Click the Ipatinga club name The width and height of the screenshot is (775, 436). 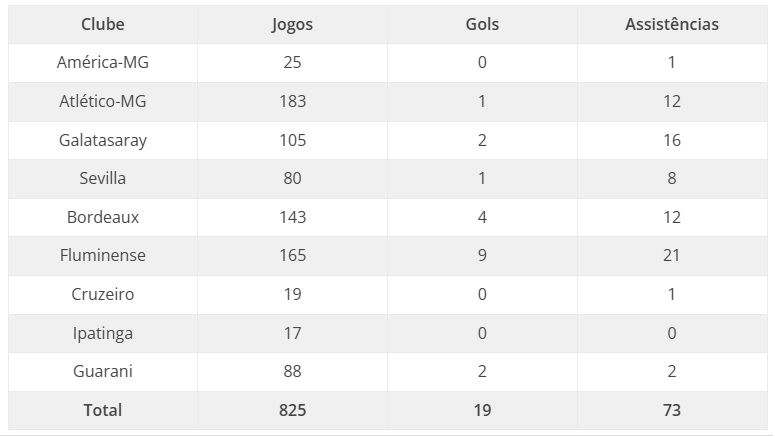tap(103, 333)
